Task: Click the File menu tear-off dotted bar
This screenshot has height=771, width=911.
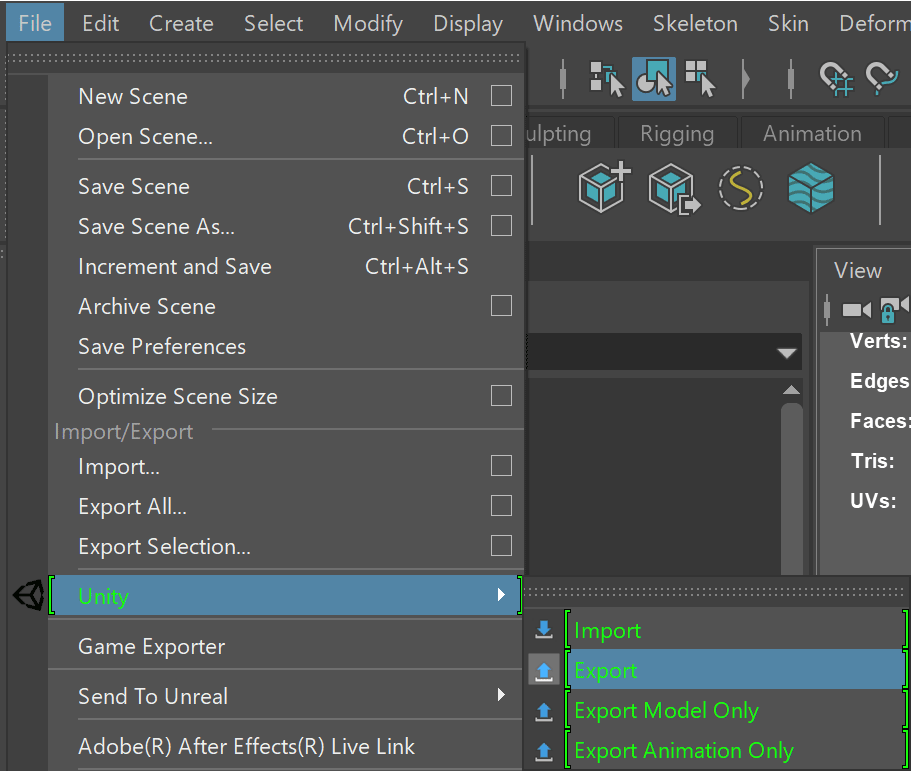Action: click(264, 58)
